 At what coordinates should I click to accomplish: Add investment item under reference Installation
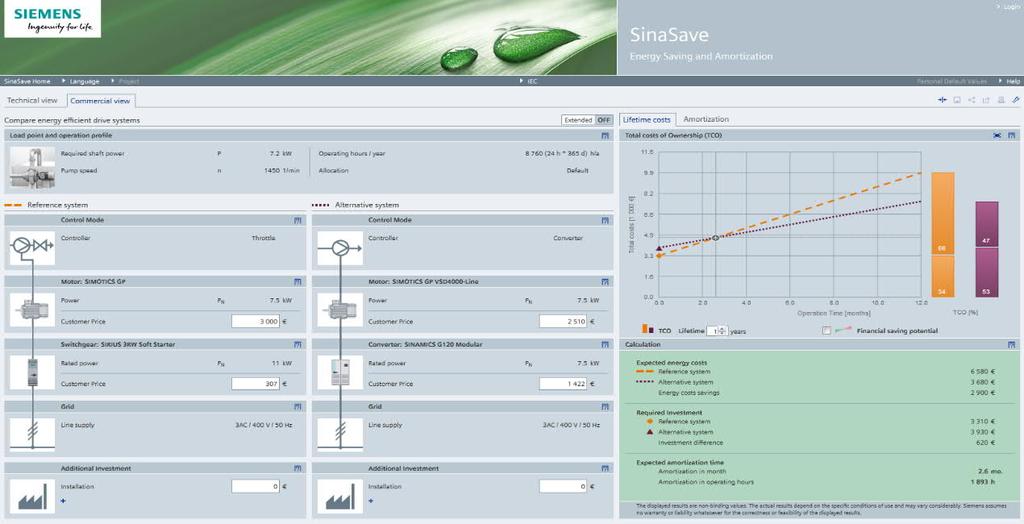63,500
